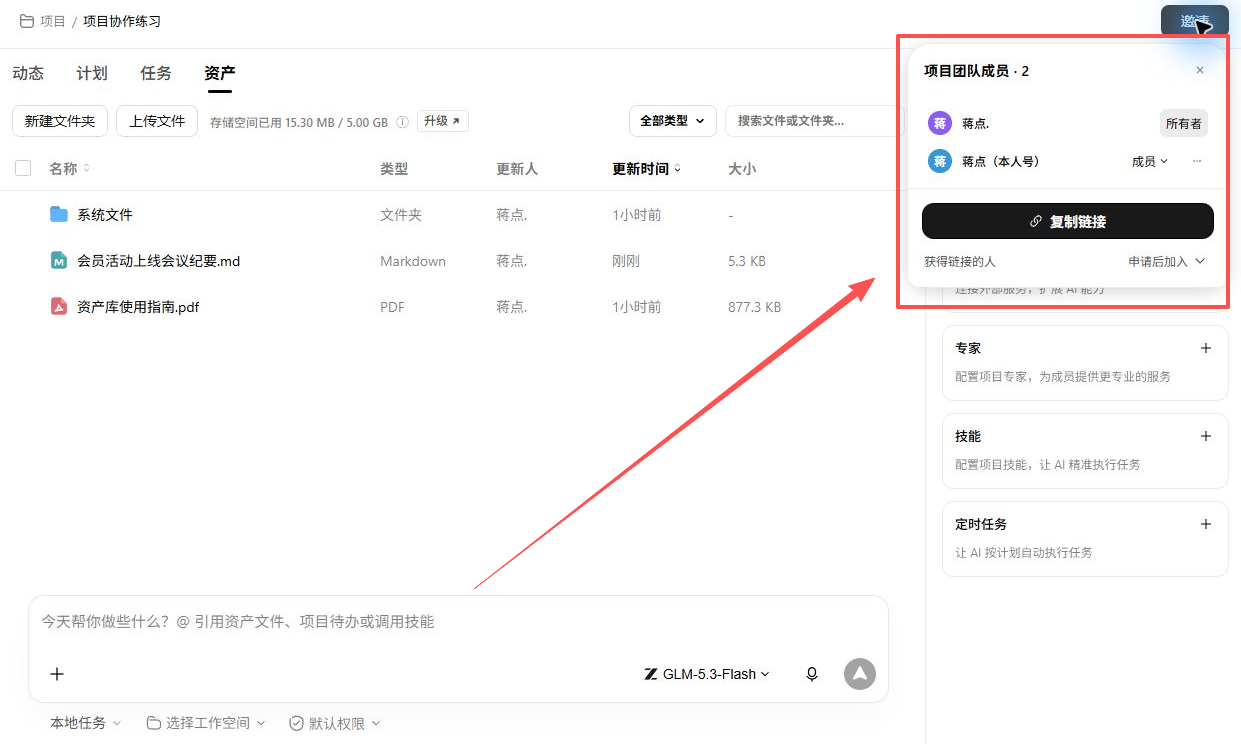
Task: Open the 默认权限 dropdown
Action: click(335, 722)
